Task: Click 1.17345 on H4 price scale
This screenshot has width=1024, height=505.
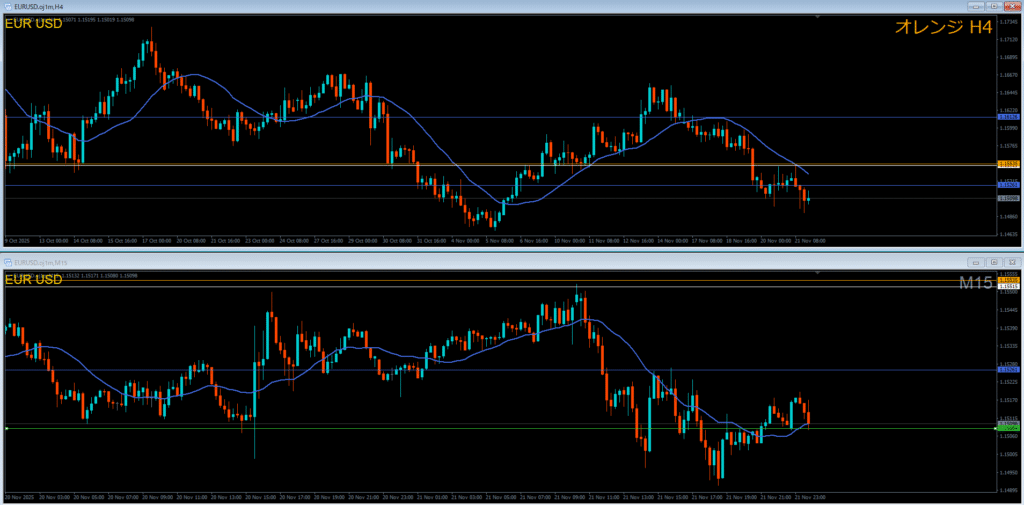Action: tap(1010, 22)
